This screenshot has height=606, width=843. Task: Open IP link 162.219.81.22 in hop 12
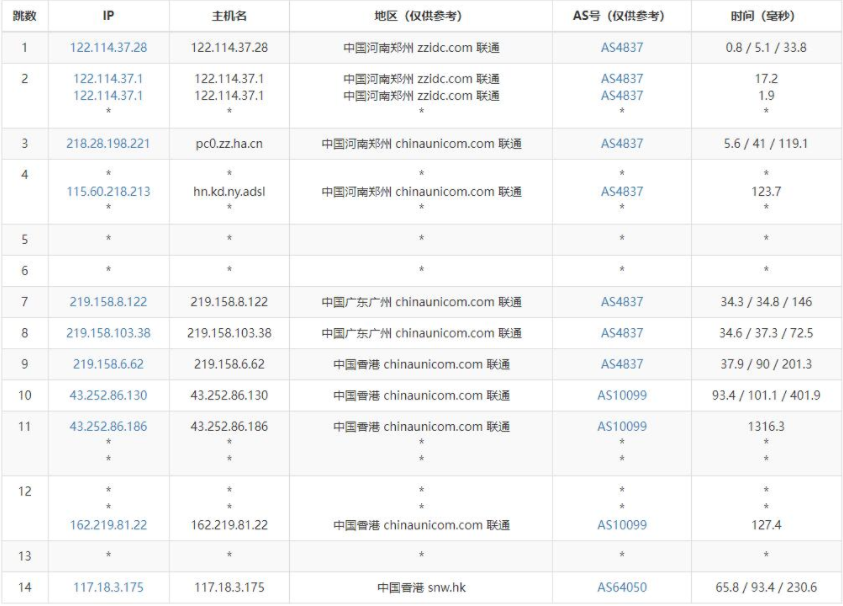pyautogui.click(x=108, y=525)
